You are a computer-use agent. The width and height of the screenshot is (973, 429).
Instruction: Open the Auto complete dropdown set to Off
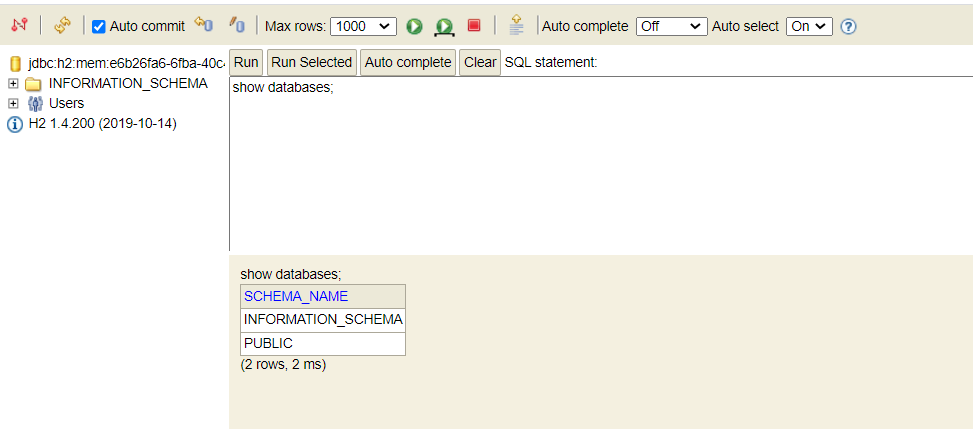671,26
